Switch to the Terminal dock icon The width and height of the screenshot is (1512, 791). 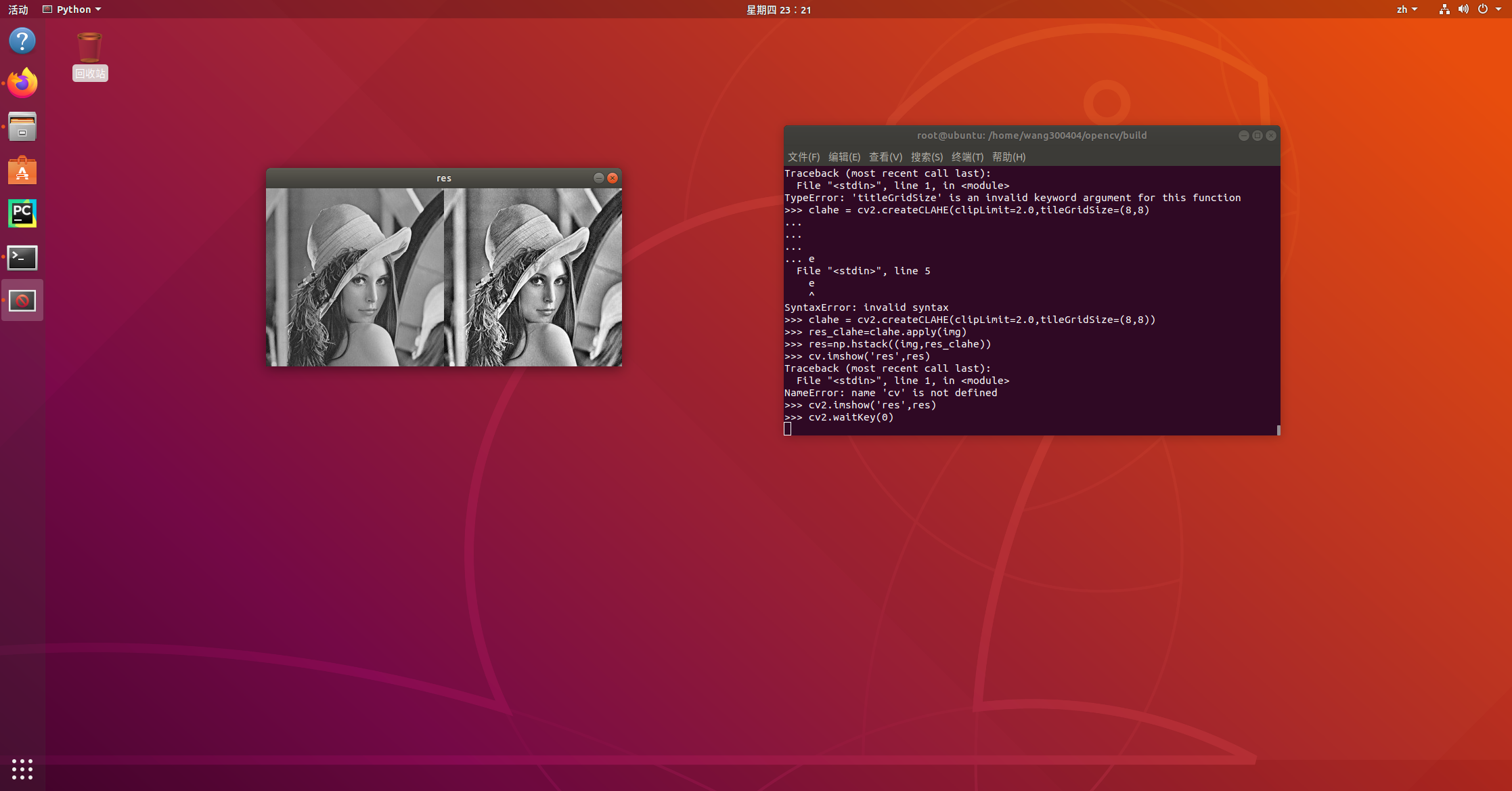[x=22, y=257]
